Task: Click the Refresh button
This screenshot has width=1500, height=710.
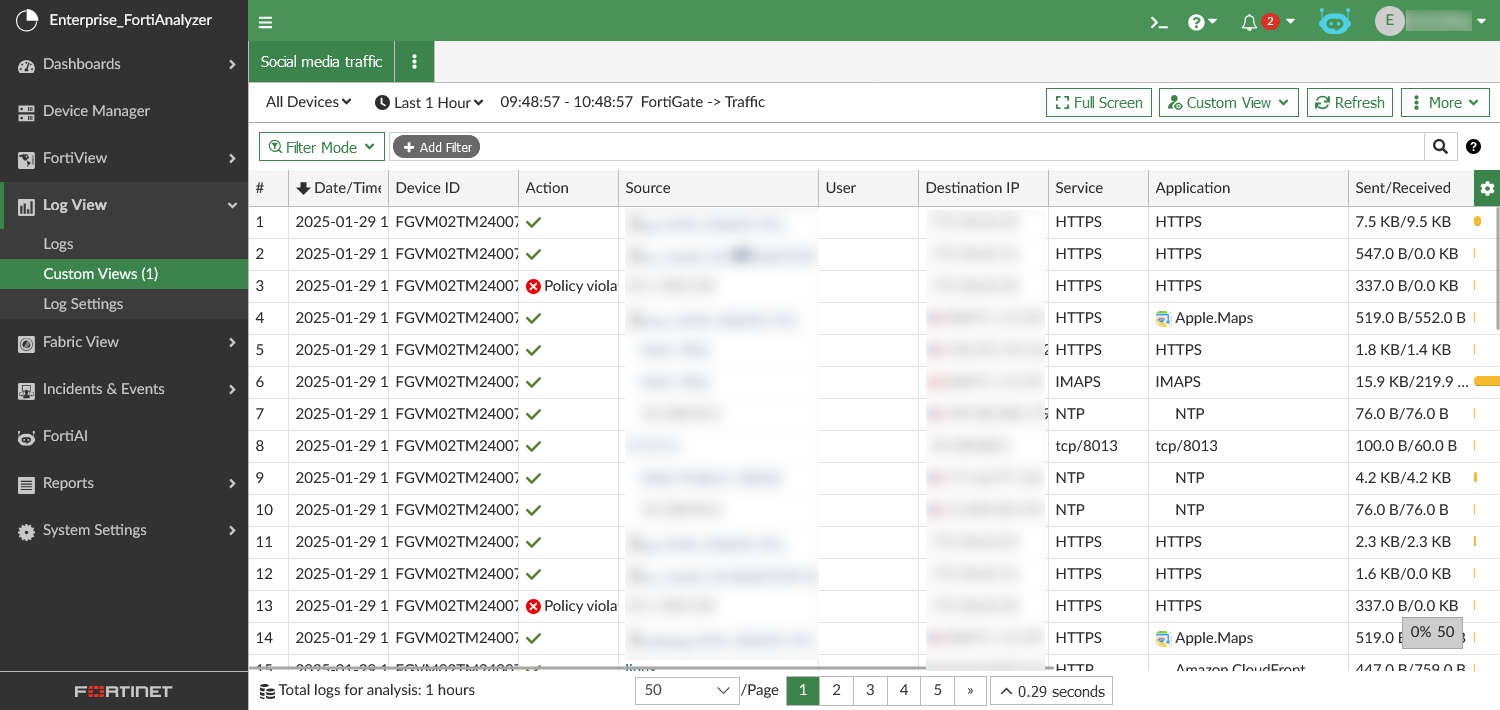Action: [1349, 102]
